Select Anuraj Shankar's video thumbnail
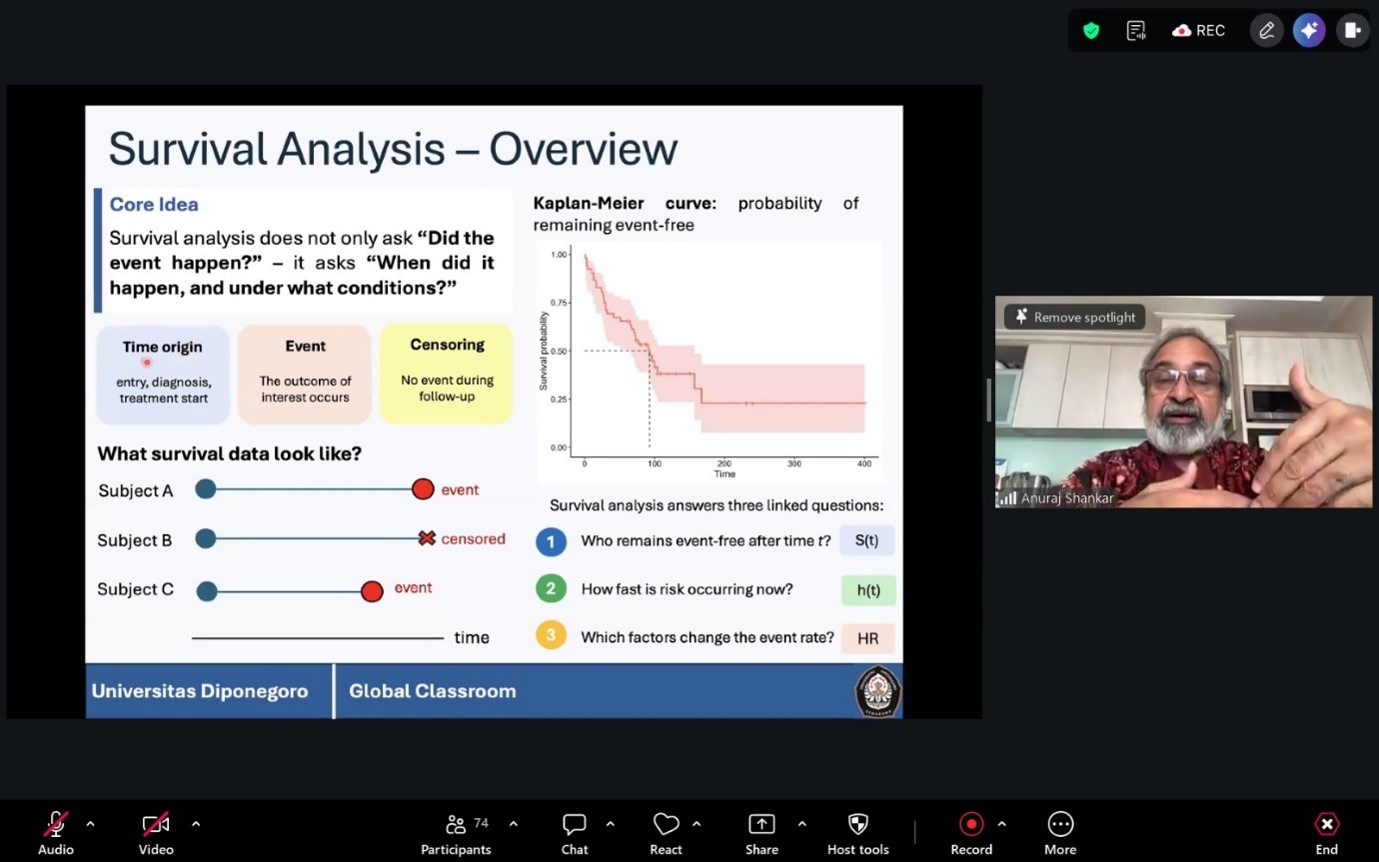Image resolution: width=1379 pixels, height=862 pixels. pyautogui.click(x=1183, y=402)
